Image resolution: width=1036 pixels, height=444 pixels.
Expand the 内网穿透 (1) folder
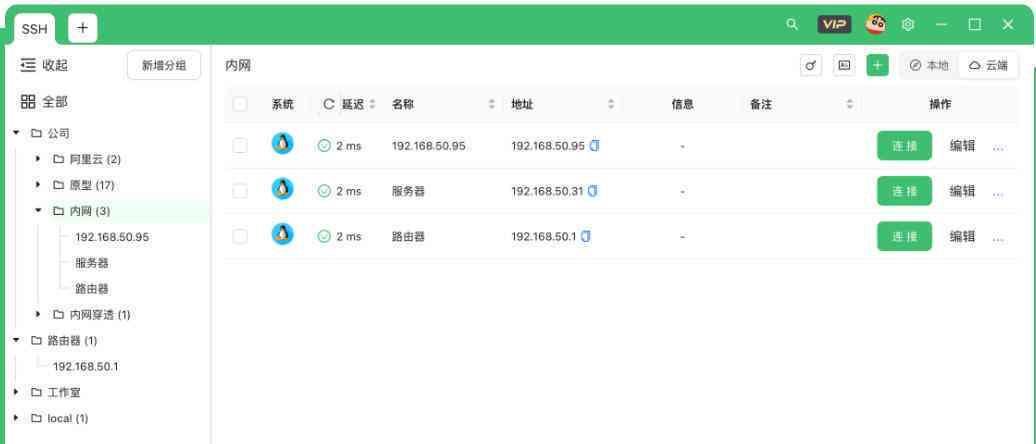pyautogui.click(x=38, y=314)
